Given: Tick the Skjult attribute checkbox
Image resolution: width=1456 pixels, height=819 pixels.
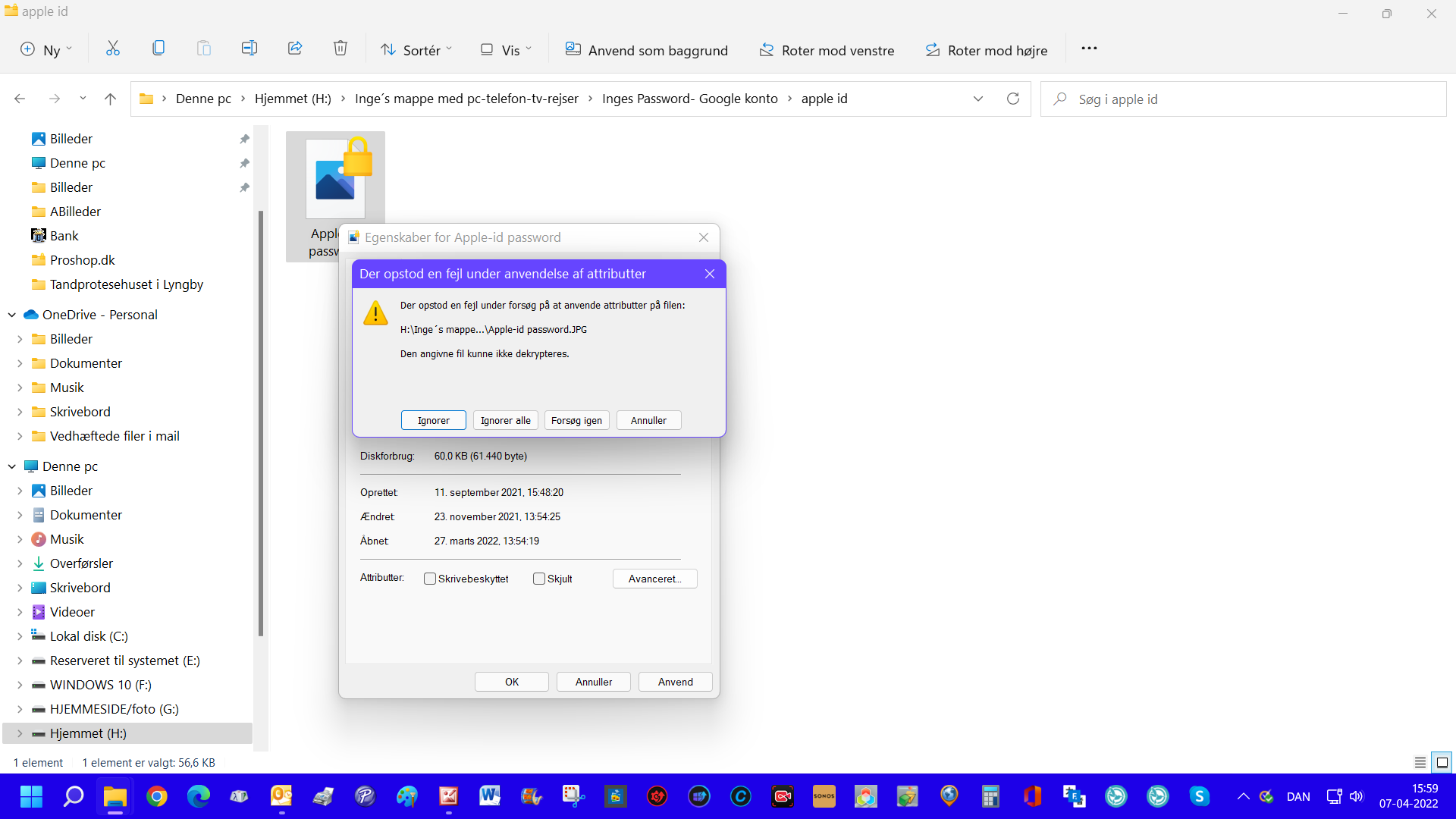Looking at the screenshot, I should coord(539,579).
